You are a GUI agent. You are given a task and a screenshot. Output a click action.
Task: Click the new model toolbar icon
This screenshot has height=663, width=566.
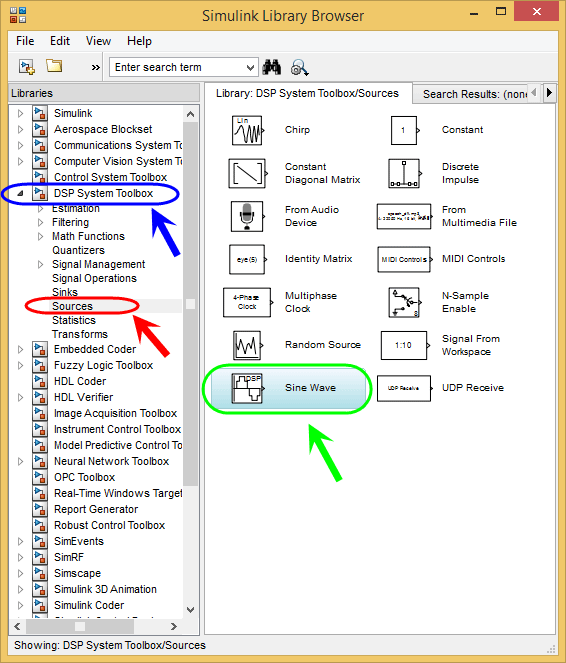coord(27,67)
